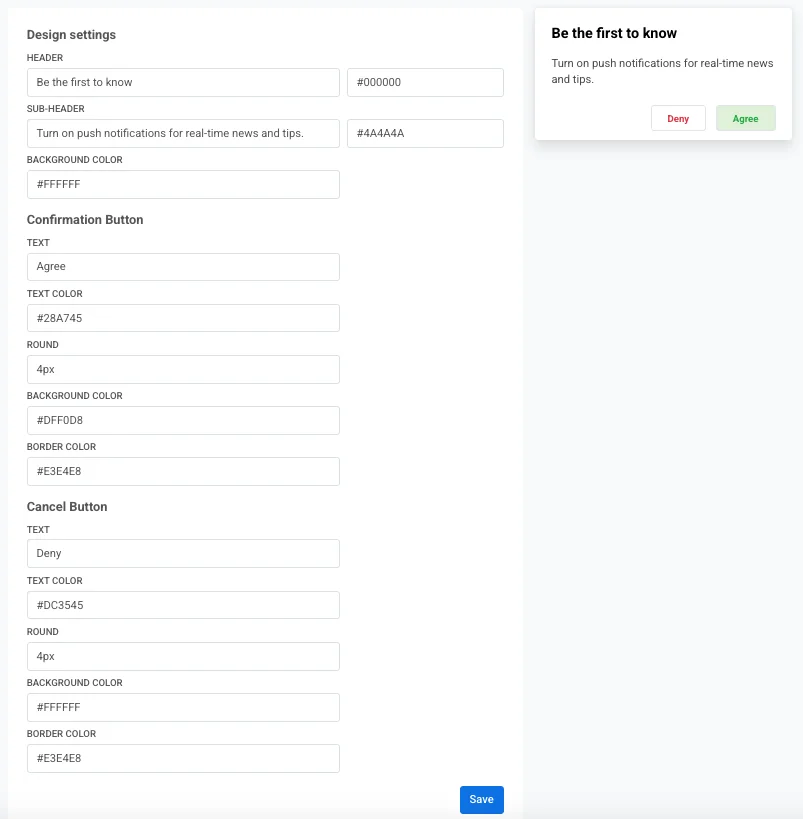
Task: Click the blue Save button
Action: 481,799
